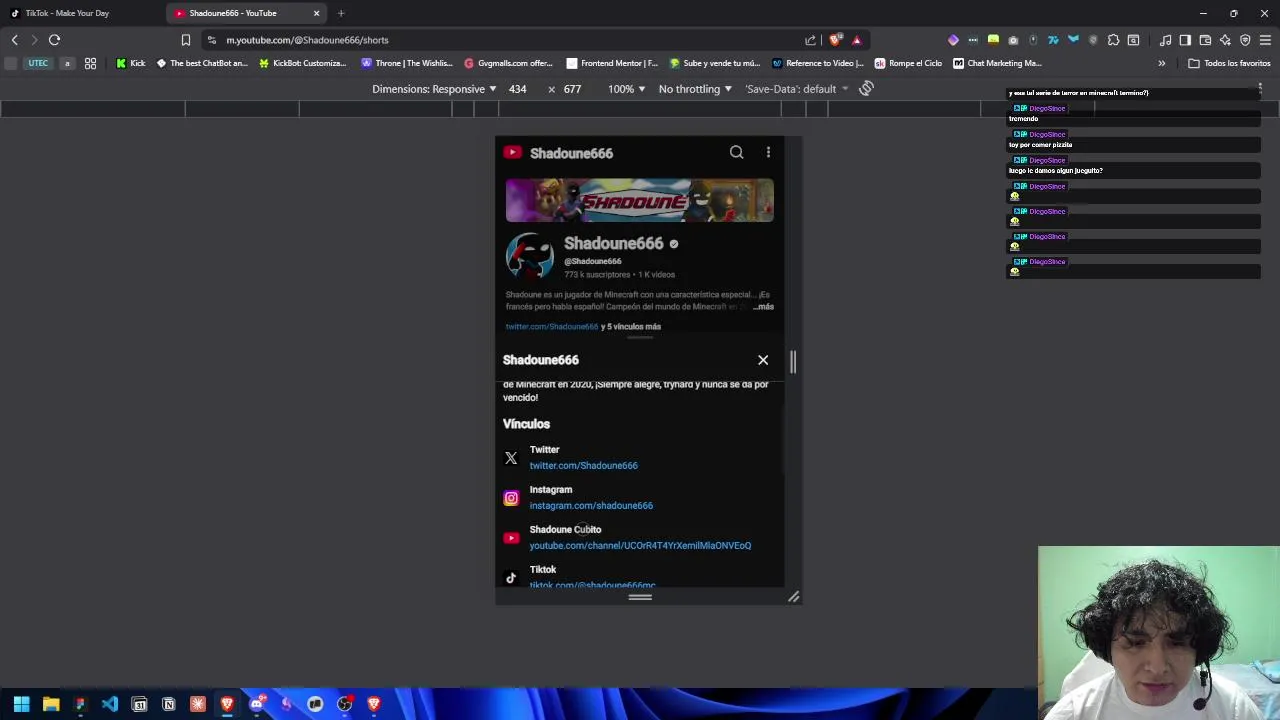Click the Instagram icon in Vínculos
Screen dimensions: 1280x720
tap(511, 498)
